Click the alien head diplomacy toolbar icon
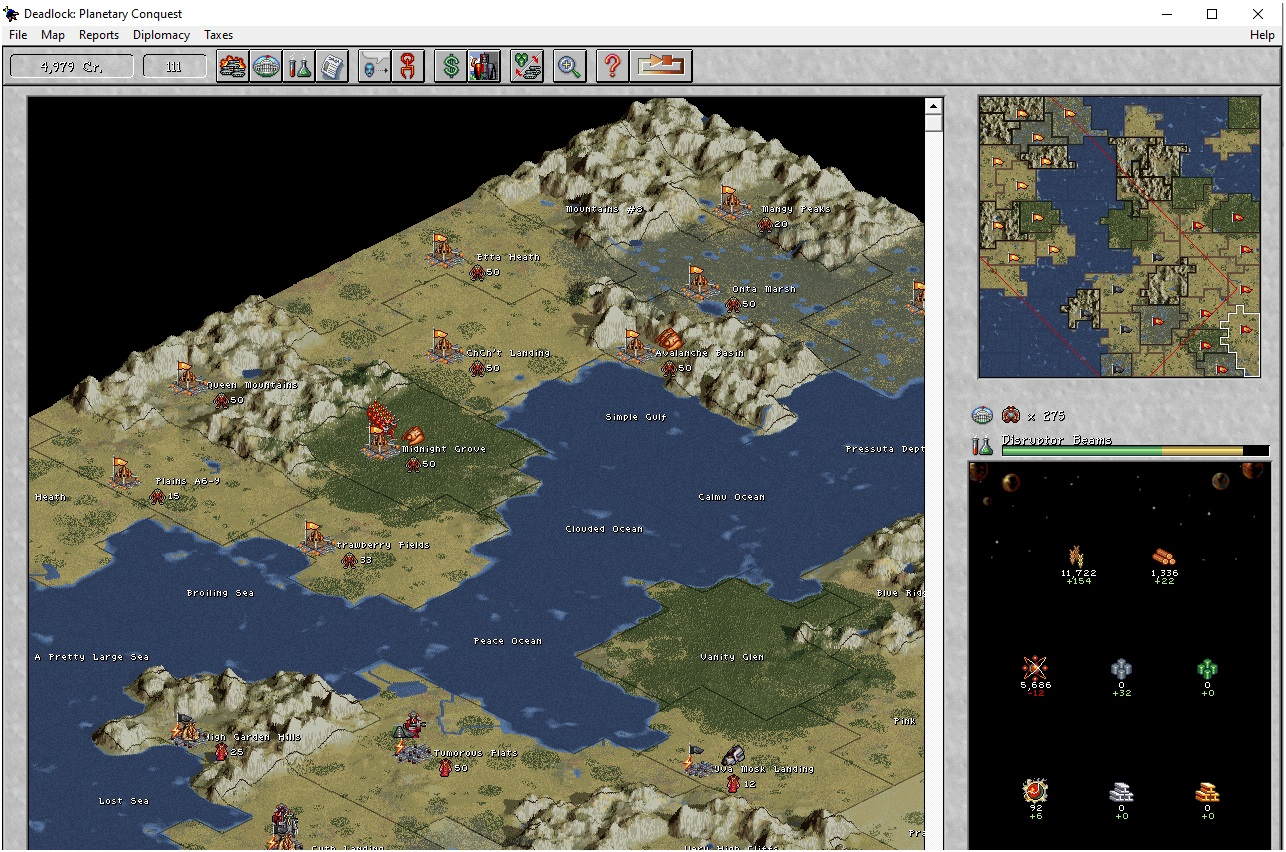The height and width of the screenshot is (852, 1286). [374, 67]
